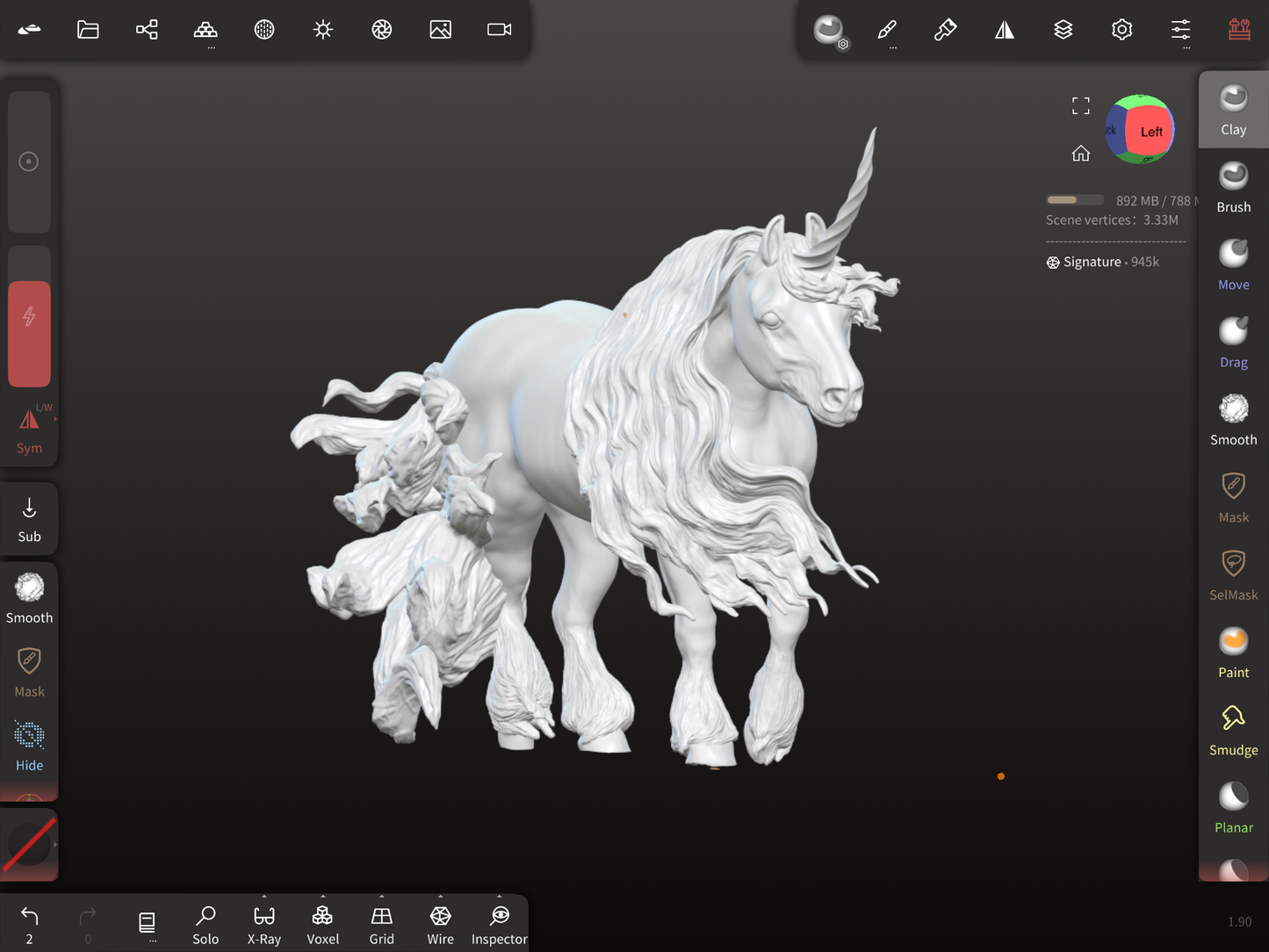Toggle Solo mode
The height and width of the screenshot is (952, 1269).
205,925
